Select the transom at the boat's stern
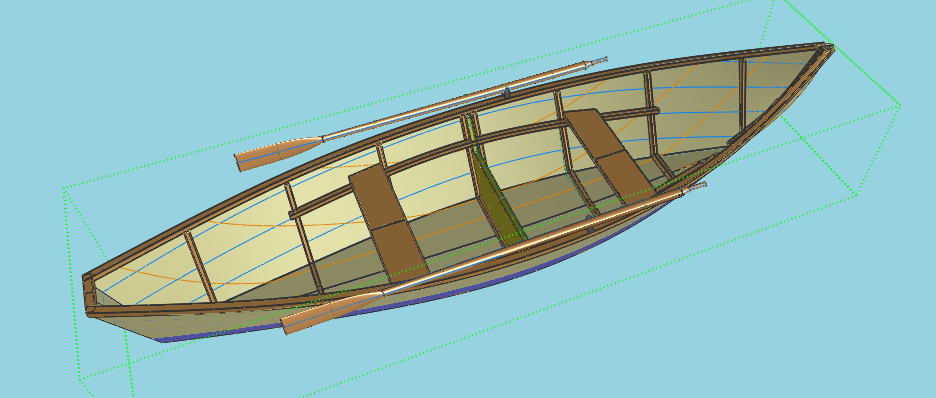936x398 pixels. (90, 294)
